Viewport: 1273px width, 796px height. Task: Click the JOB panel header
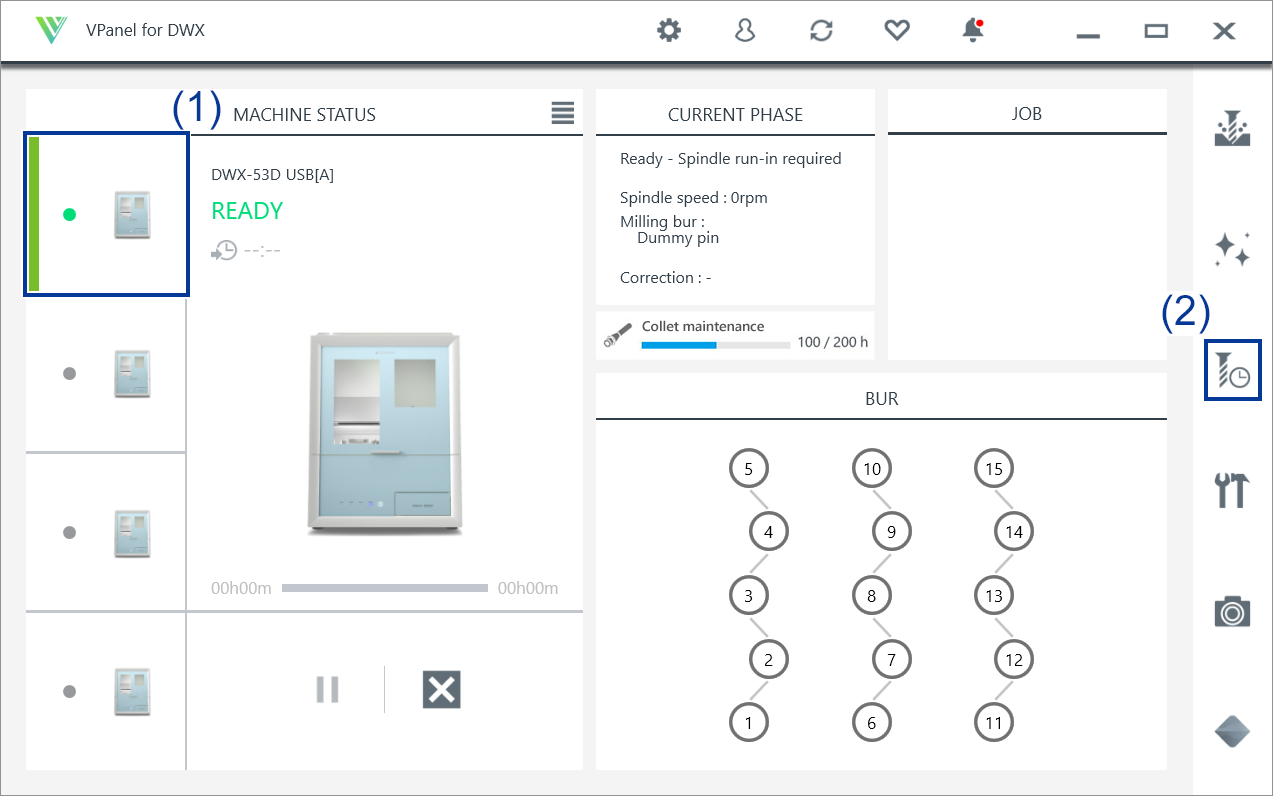[1027, 114]
